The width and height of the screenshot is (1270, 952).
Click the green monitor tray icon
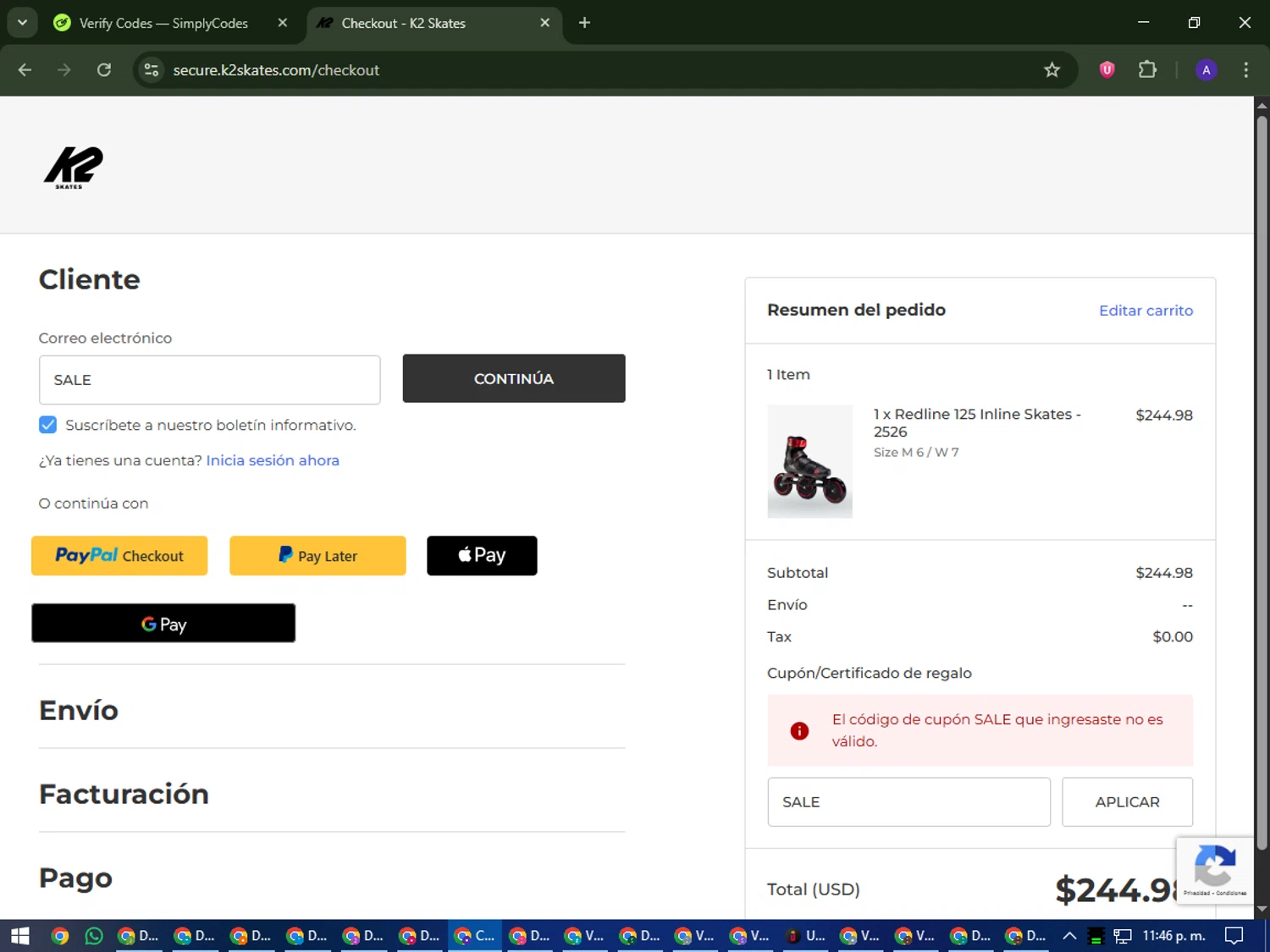click(1096, 936)
